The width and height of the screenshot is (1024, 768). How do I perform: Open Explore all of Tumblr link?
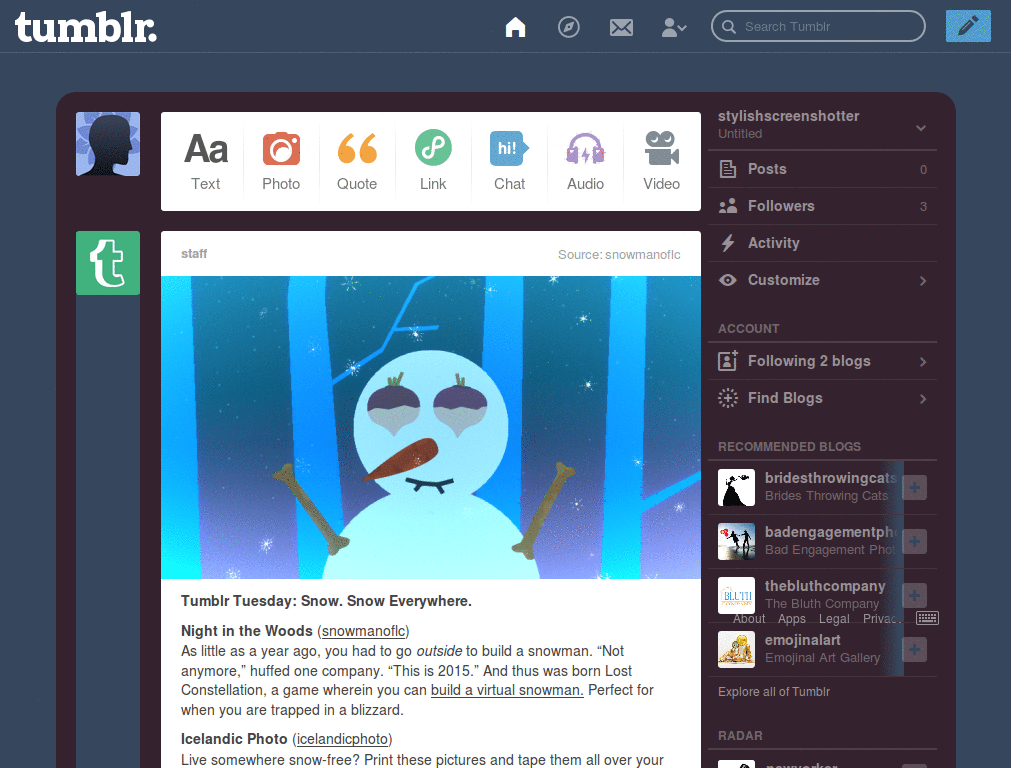pyautogui.click(x=774, y=692)
